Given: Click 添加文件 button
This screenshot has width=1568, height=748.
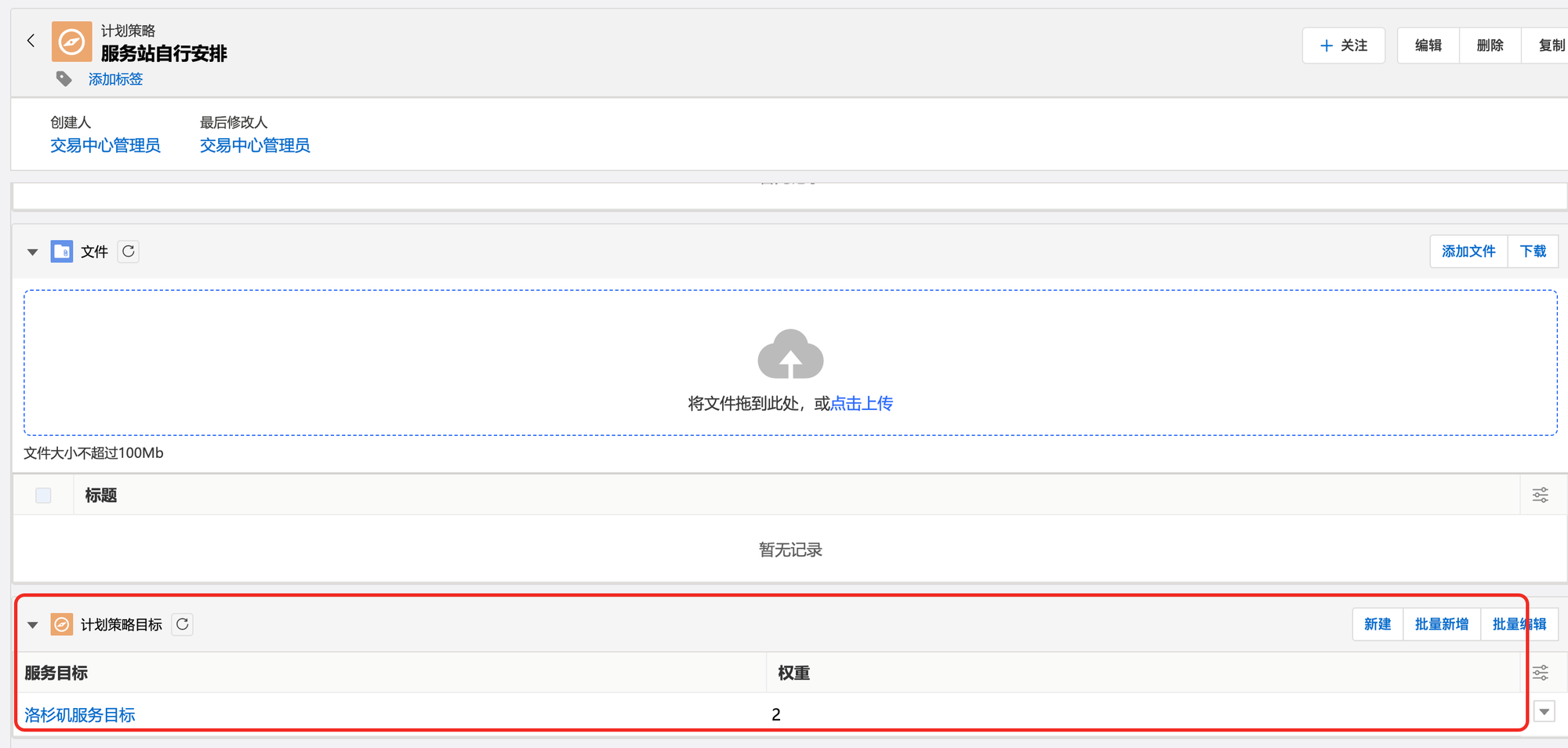Looking at the screenshot, I should tap(1468, 251).
